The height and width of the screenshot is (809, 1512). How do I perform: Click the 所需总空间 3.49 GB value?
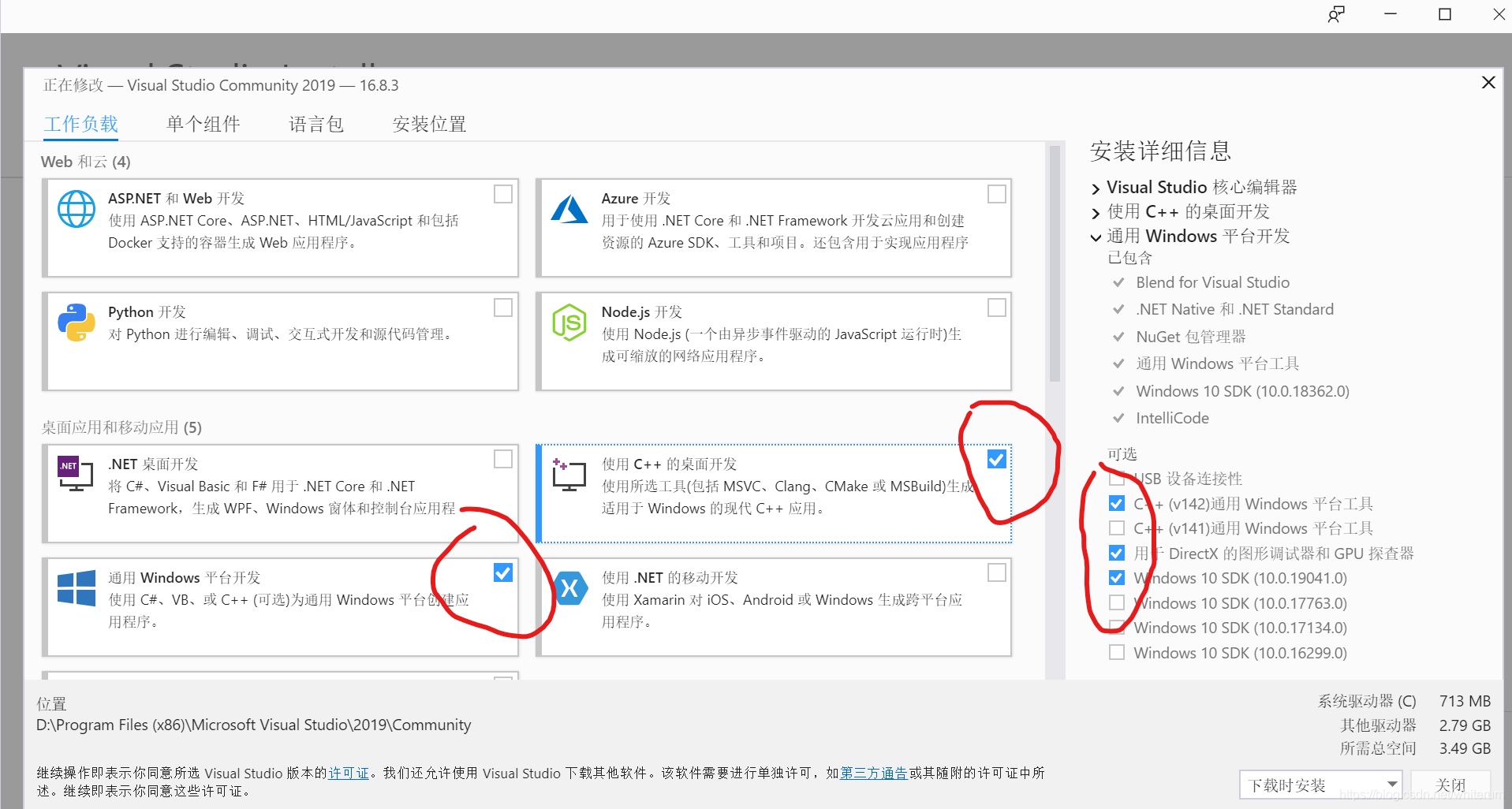click(x=1465, y=748)
